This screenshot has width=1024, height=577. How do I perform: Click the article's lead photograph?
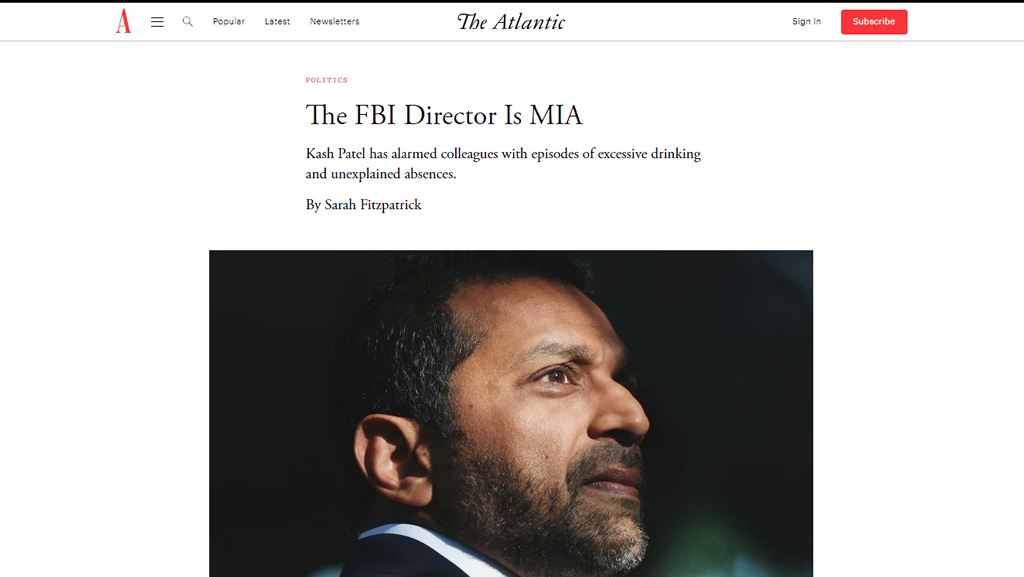point(511,413)
